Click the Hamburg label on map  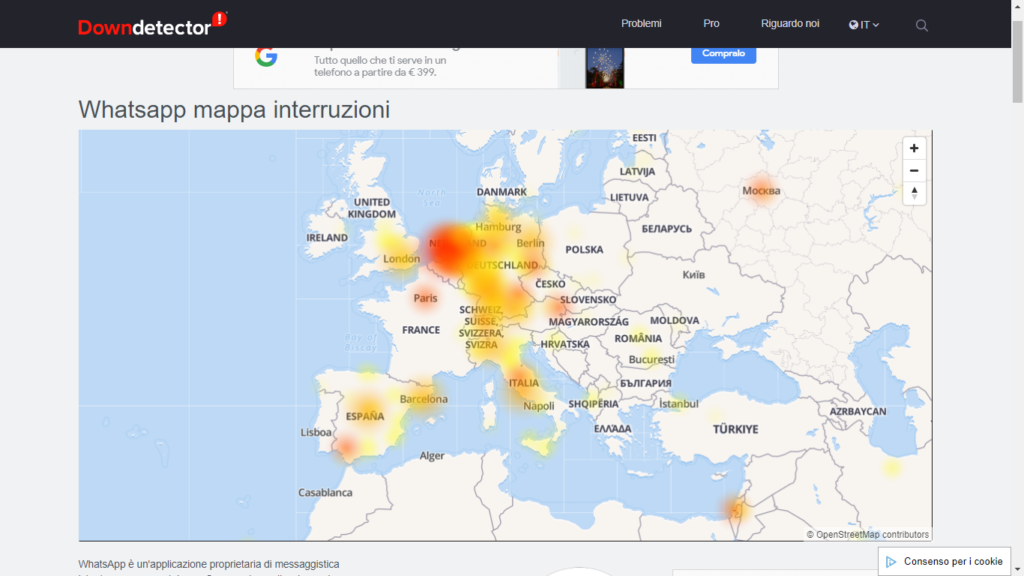498,227
